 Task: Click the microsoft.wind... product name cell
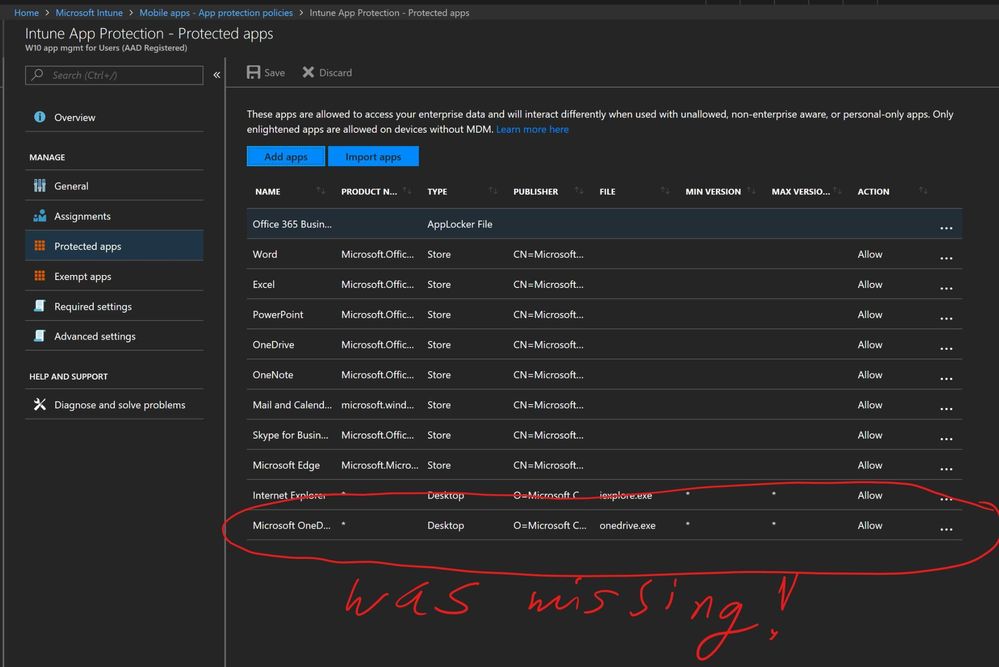pyautogui.click(x=377, y=405)
